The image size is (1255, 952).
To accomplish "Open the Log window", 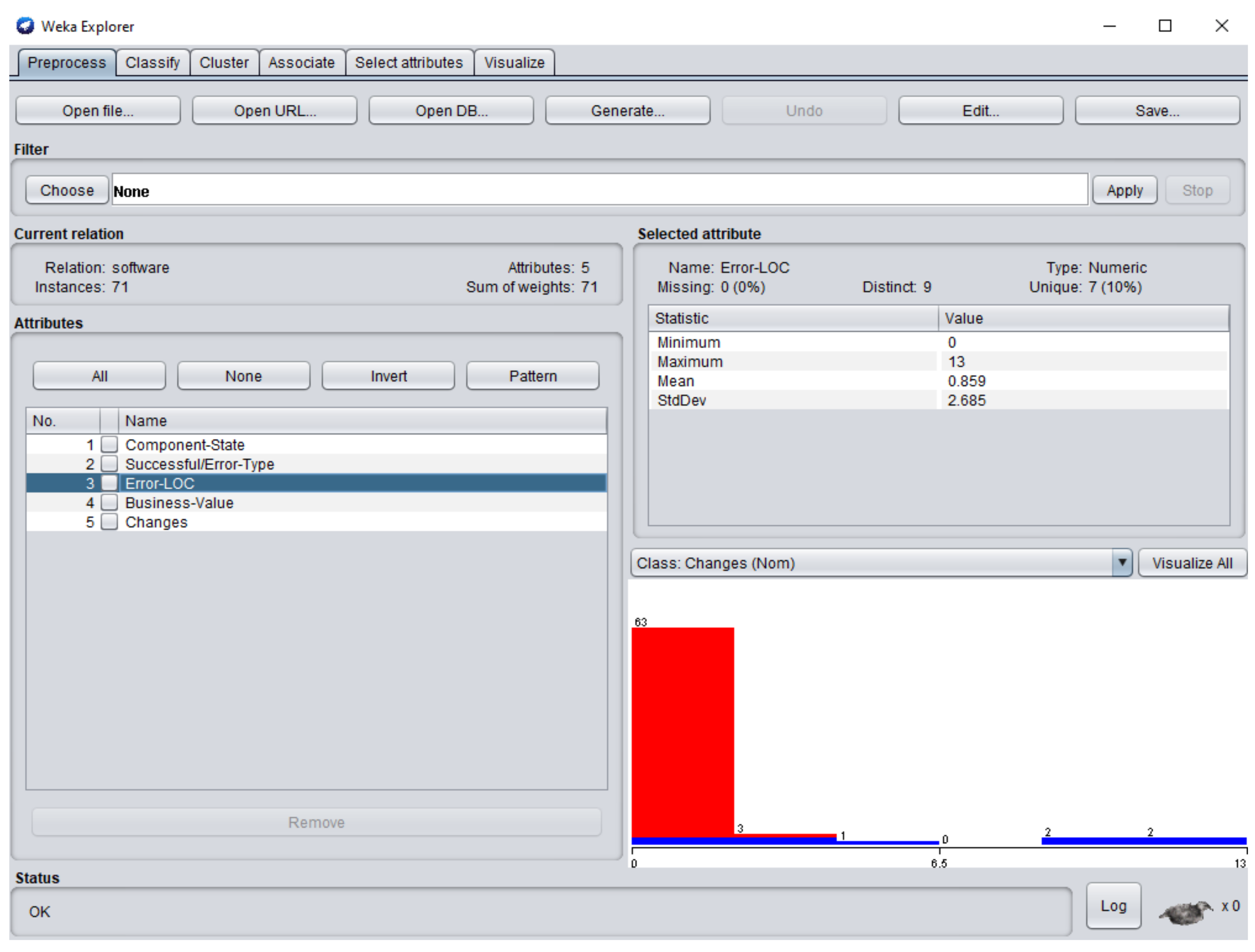I will click(1113, 906).
